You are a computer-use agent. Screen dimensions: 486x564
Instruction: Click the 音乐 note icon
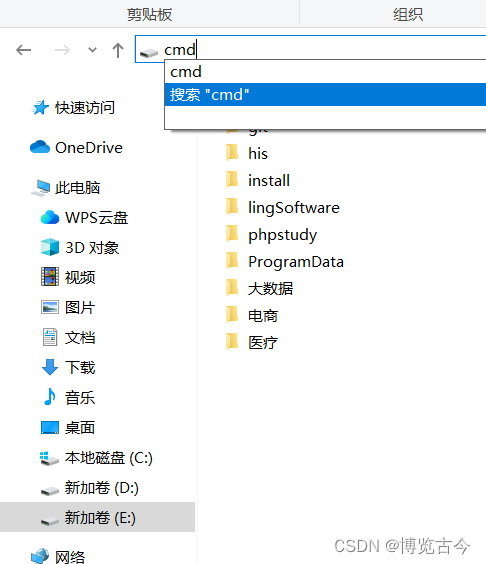(50, 397)
